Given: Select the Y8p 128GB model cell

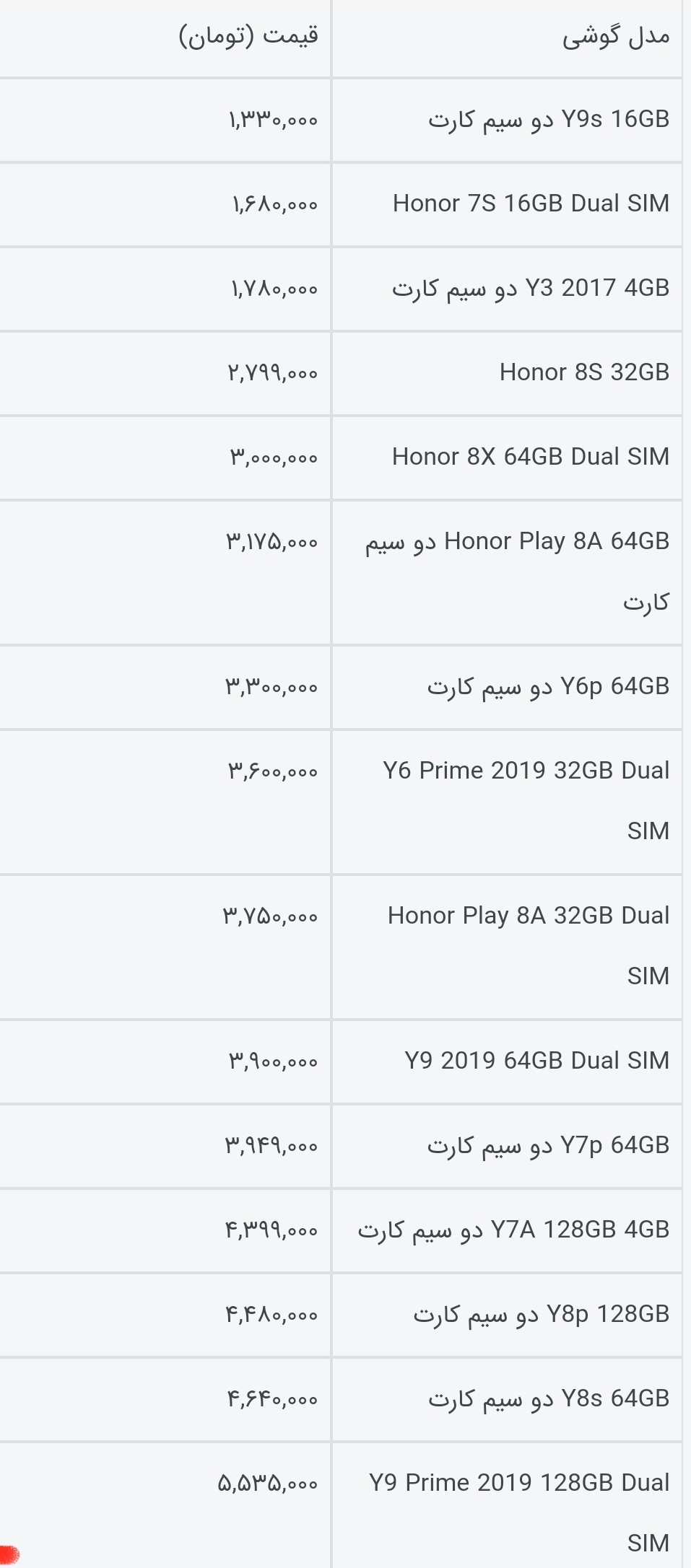Looking at the screenshot, I should coord(542,1314).
